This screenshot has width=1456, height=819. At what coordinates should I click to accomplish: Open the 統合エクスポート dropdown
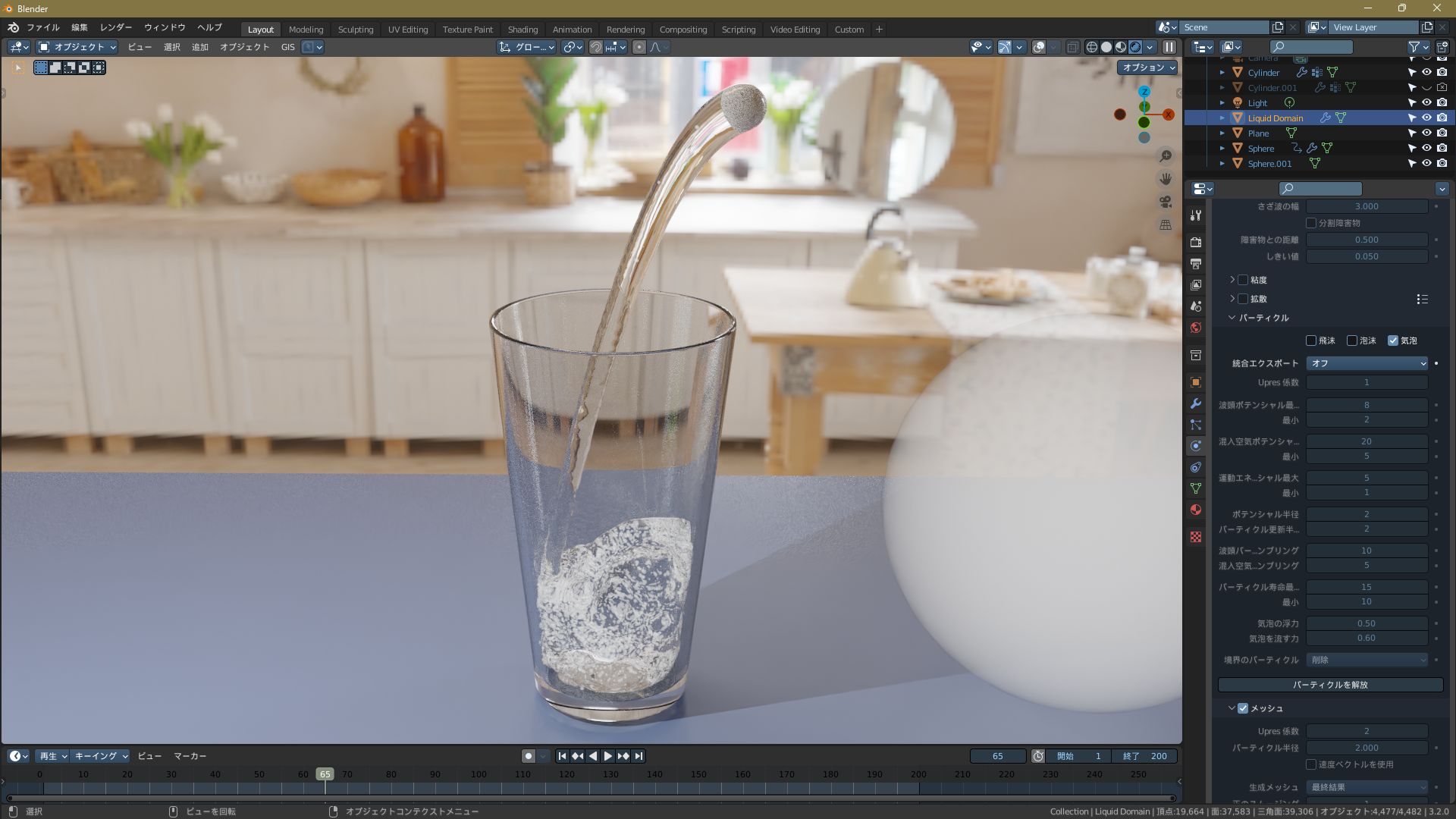(x=1367, y=363)
